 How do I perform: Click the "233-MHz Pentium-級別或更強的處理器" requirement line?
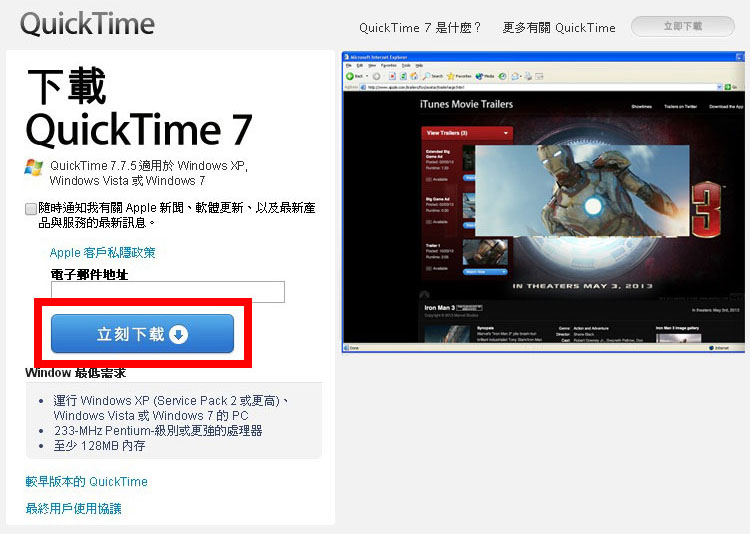[158, 431]
